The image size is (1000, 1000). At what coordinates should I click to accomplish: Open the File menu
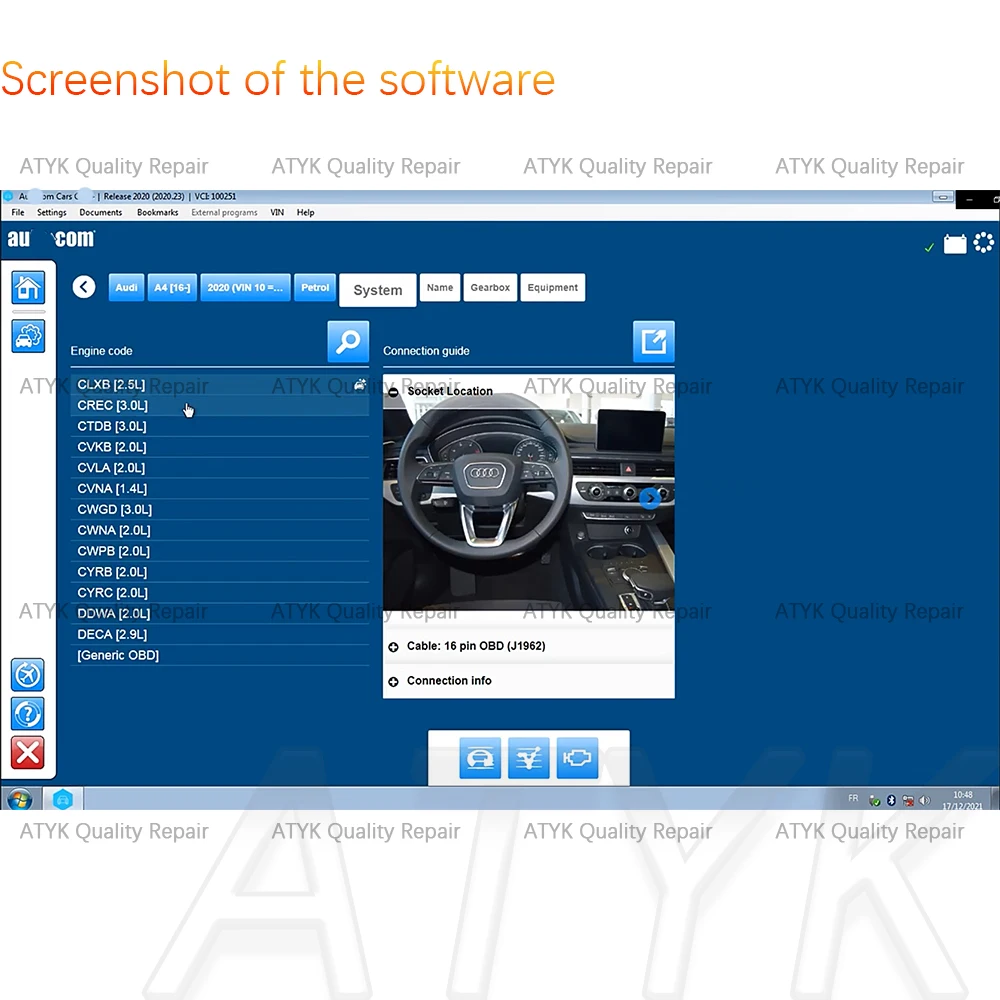pos(18,212)
